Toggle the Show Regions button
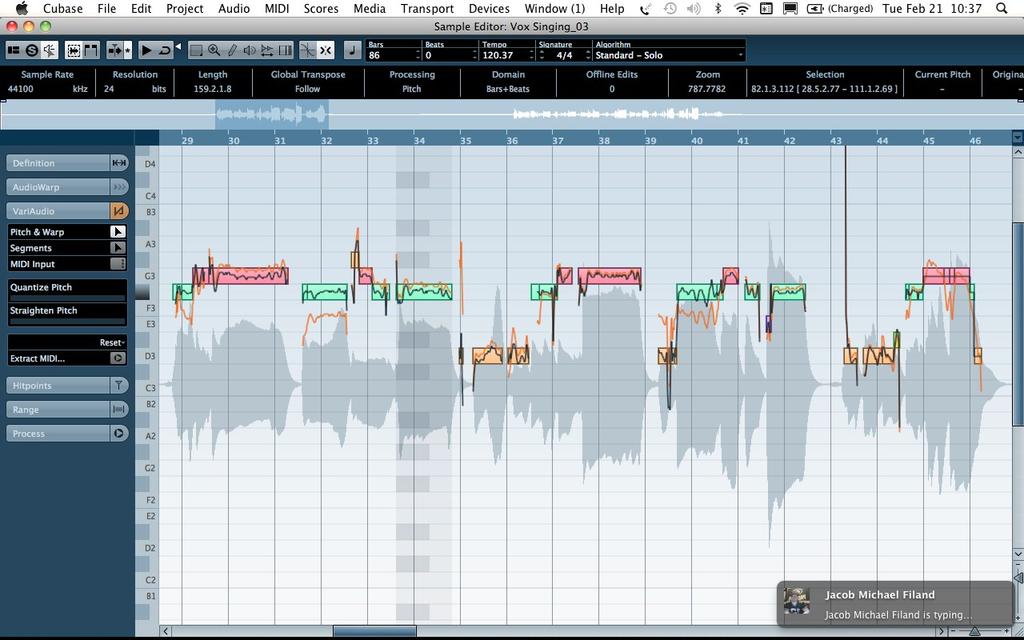 point(91,50)
